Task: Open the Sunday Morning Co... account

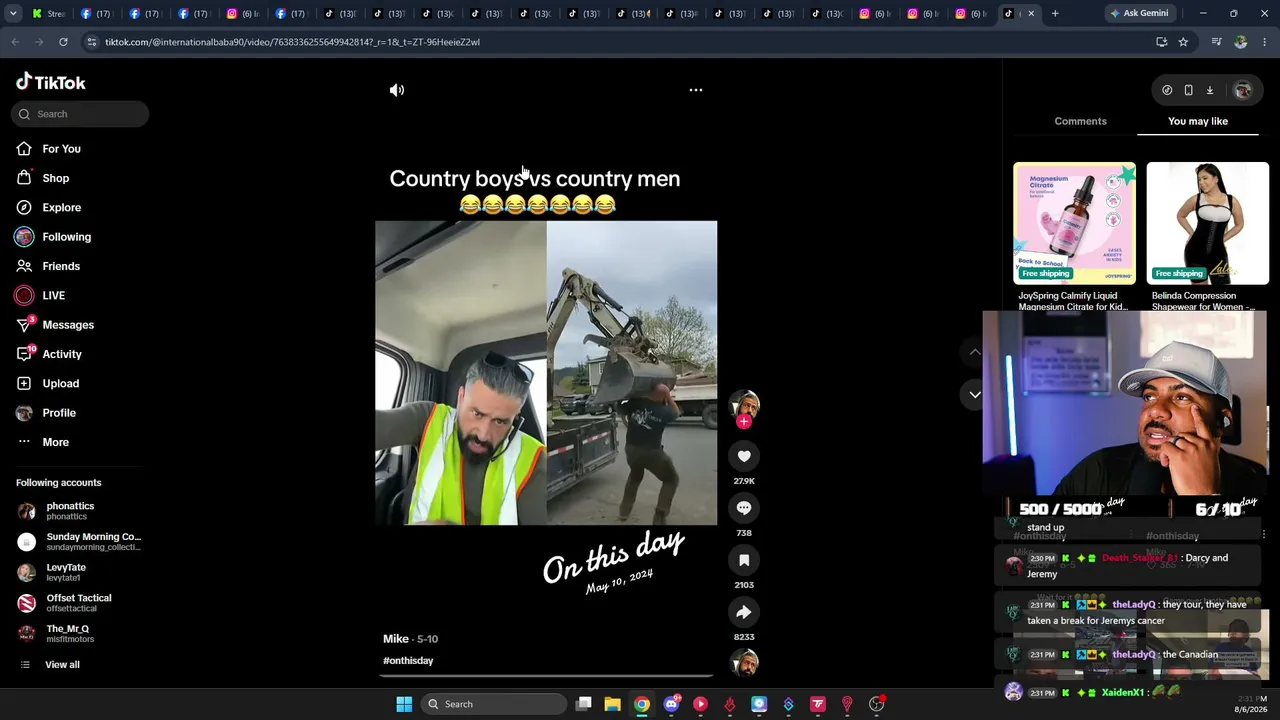Action: (x=78, y=542)
